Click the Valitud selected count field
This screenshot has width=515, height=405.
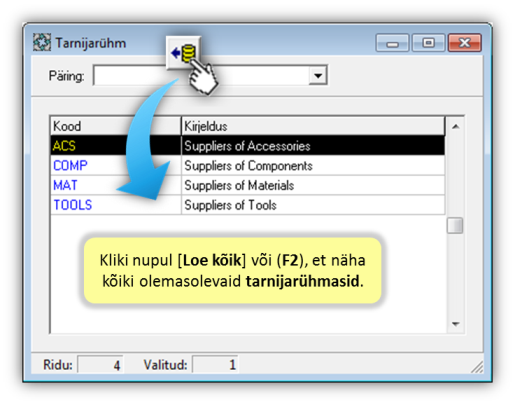click(x=215, y=365)
